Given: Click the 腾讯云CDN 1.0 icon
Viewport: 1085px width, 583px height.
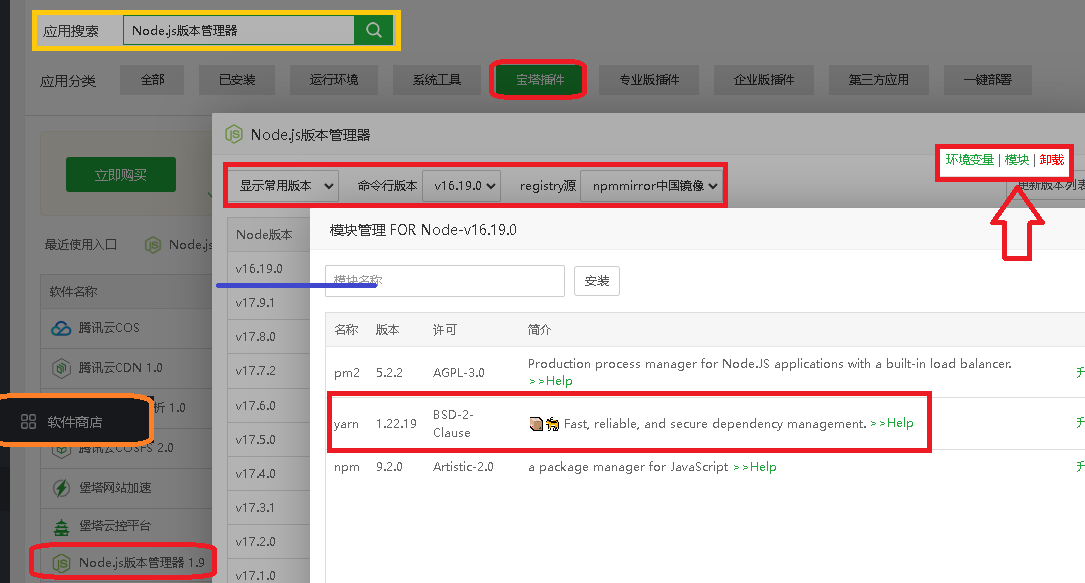Looking at the screenshot, I should [x=62, y=368].
